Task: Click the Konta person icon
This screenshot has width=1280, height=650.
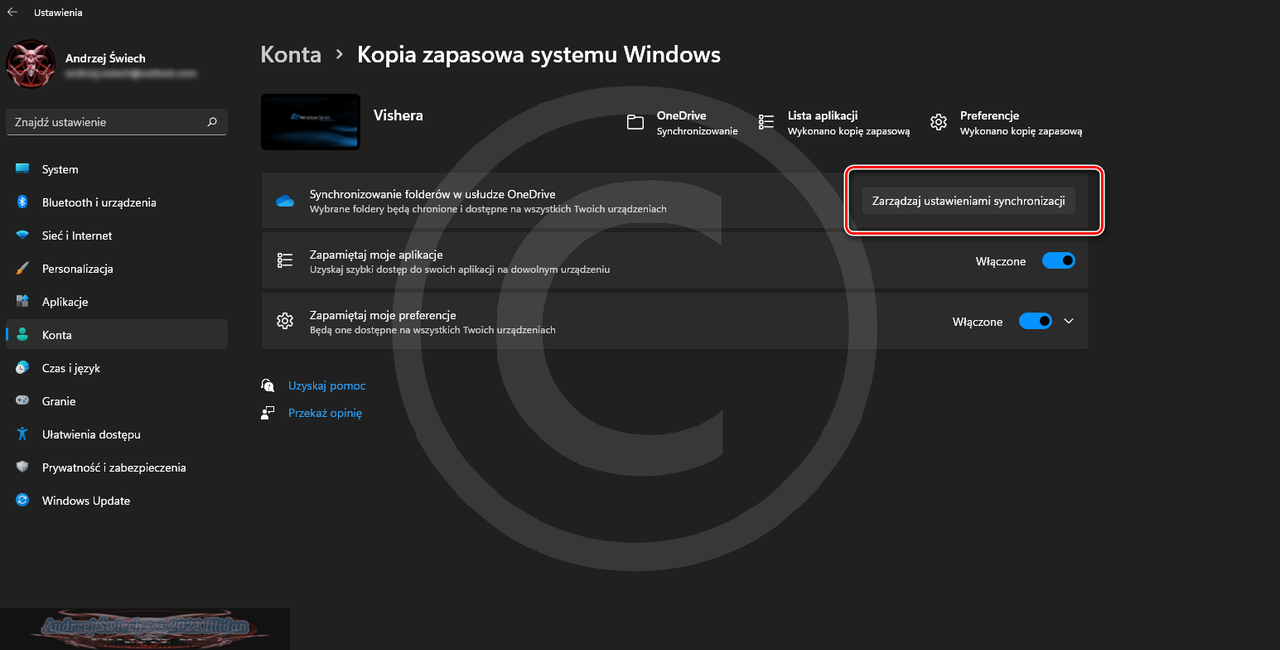Action: tap(22, 334)
